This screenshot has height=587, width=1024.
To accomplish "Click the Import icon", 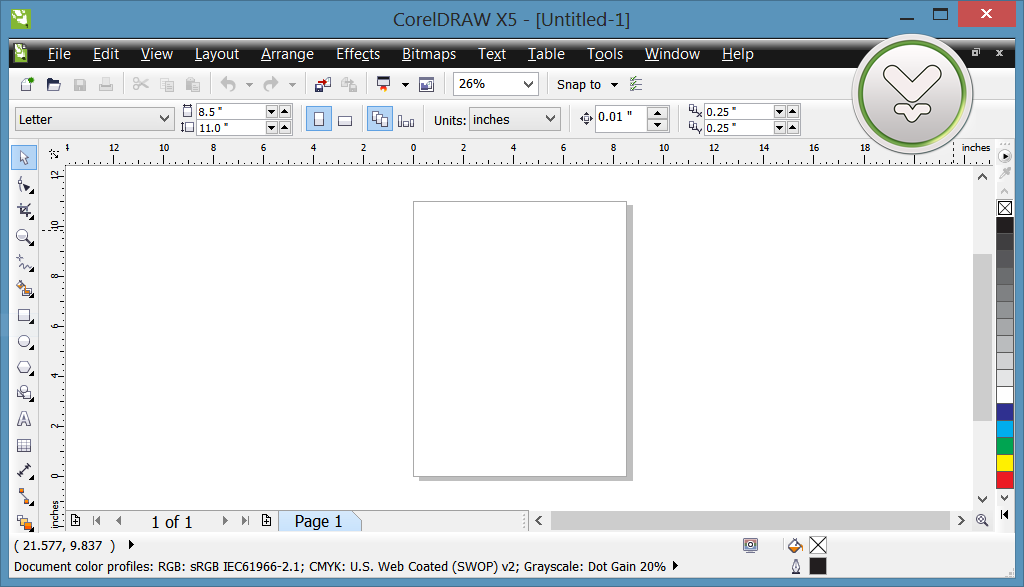I will coord(323,84).
